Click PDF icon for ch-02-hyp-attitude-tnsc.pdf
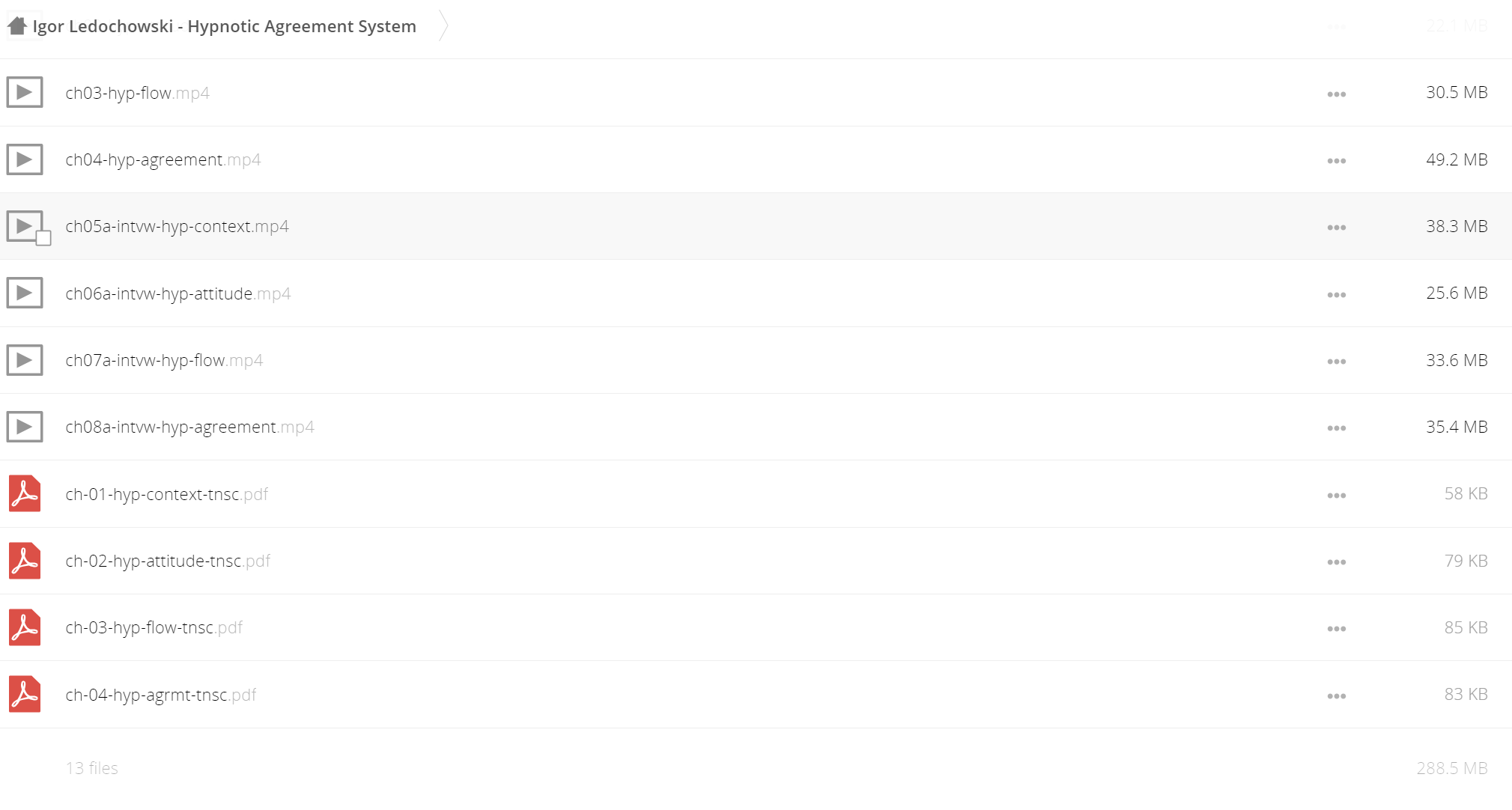 tap(25, 561)
